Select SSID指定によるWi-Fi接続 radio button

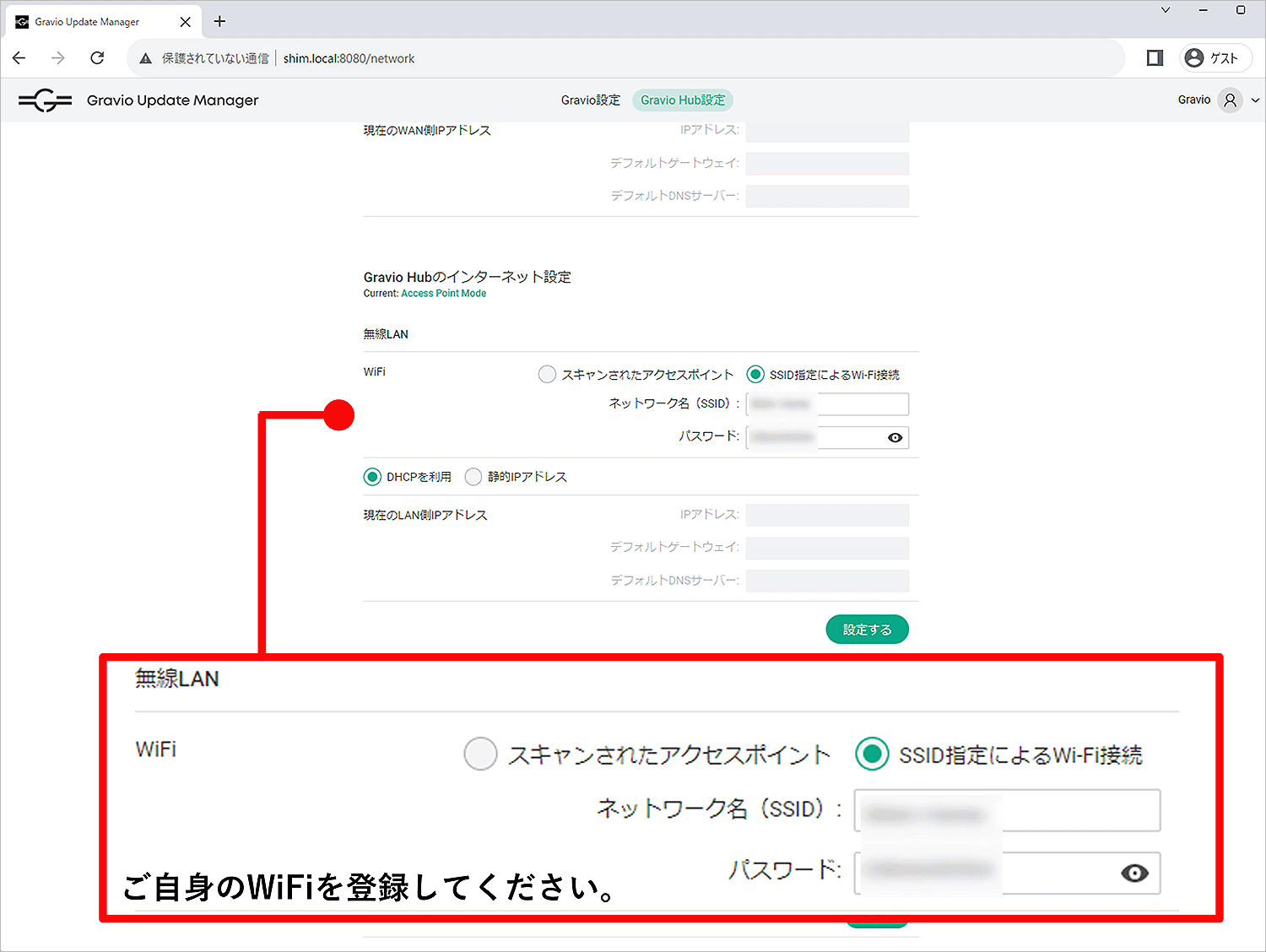click(755, 374)
